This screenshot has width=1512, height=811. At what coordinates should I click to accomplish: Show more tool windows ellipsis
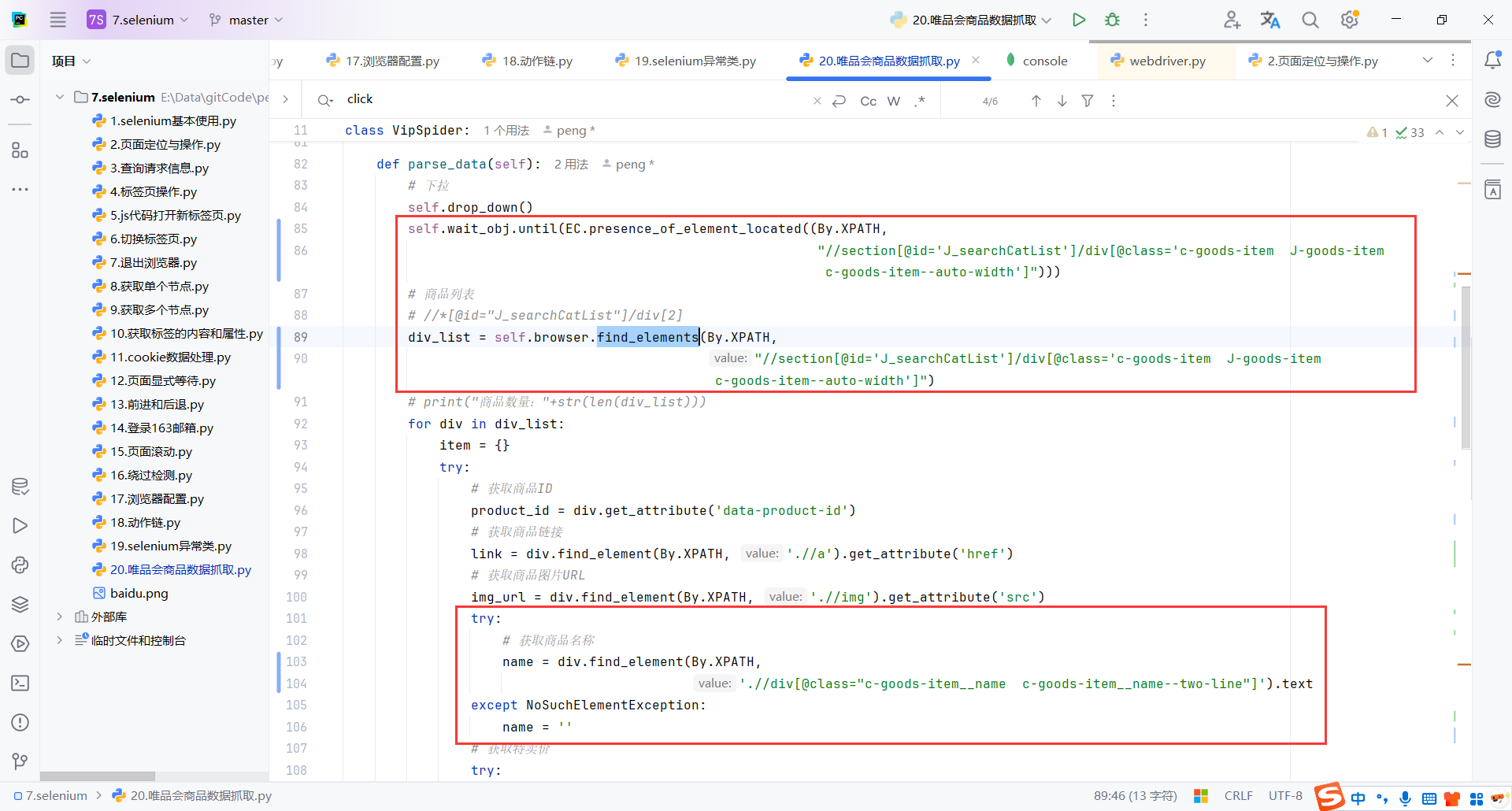pos(20,189)
